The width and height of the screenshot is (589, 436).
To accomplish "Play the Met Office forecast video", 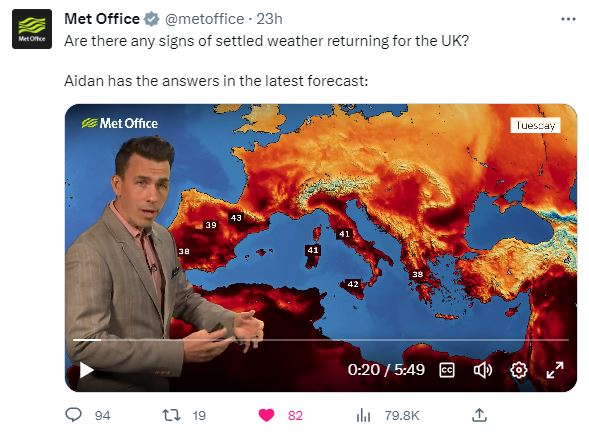I will tap(87, 370).
